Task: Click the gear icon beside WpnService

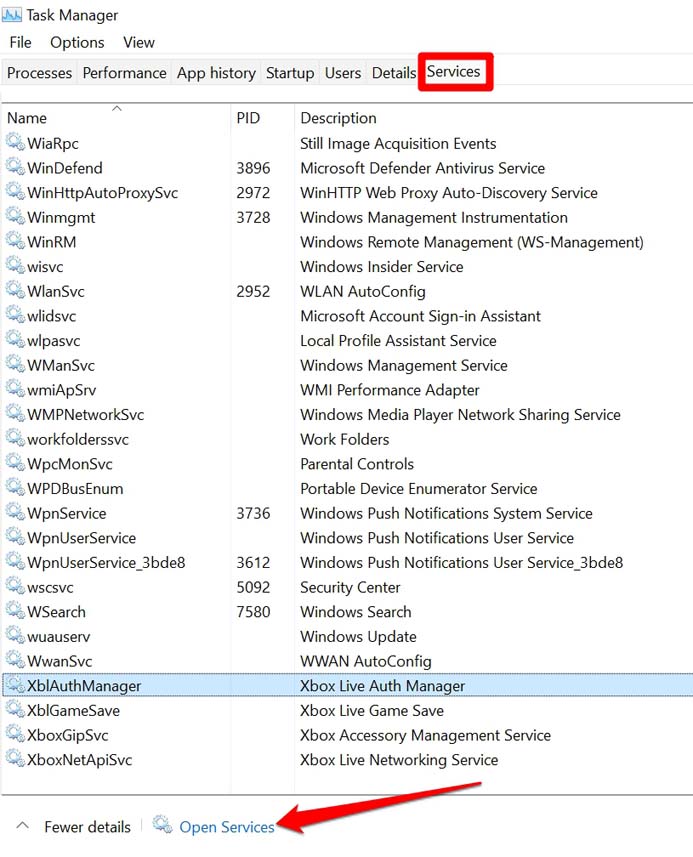Action: tap(15, 512)
